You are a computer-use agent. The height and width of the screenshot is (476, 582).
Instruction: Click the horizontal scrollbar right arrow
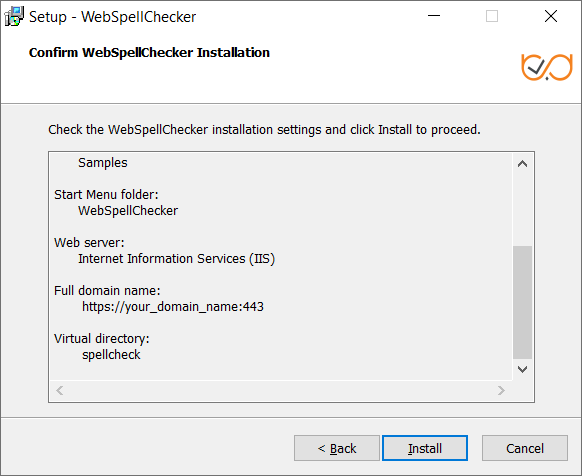(x=501, y=390)
